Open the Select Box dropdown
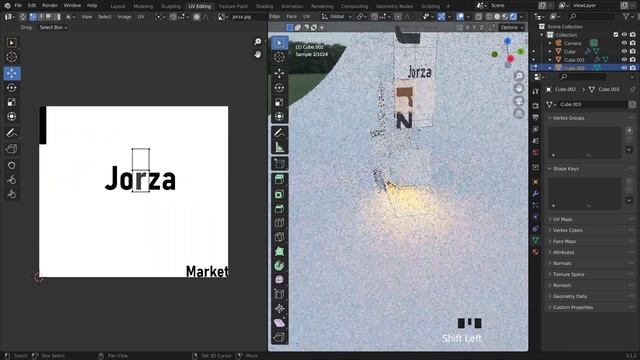 [53, 27]
